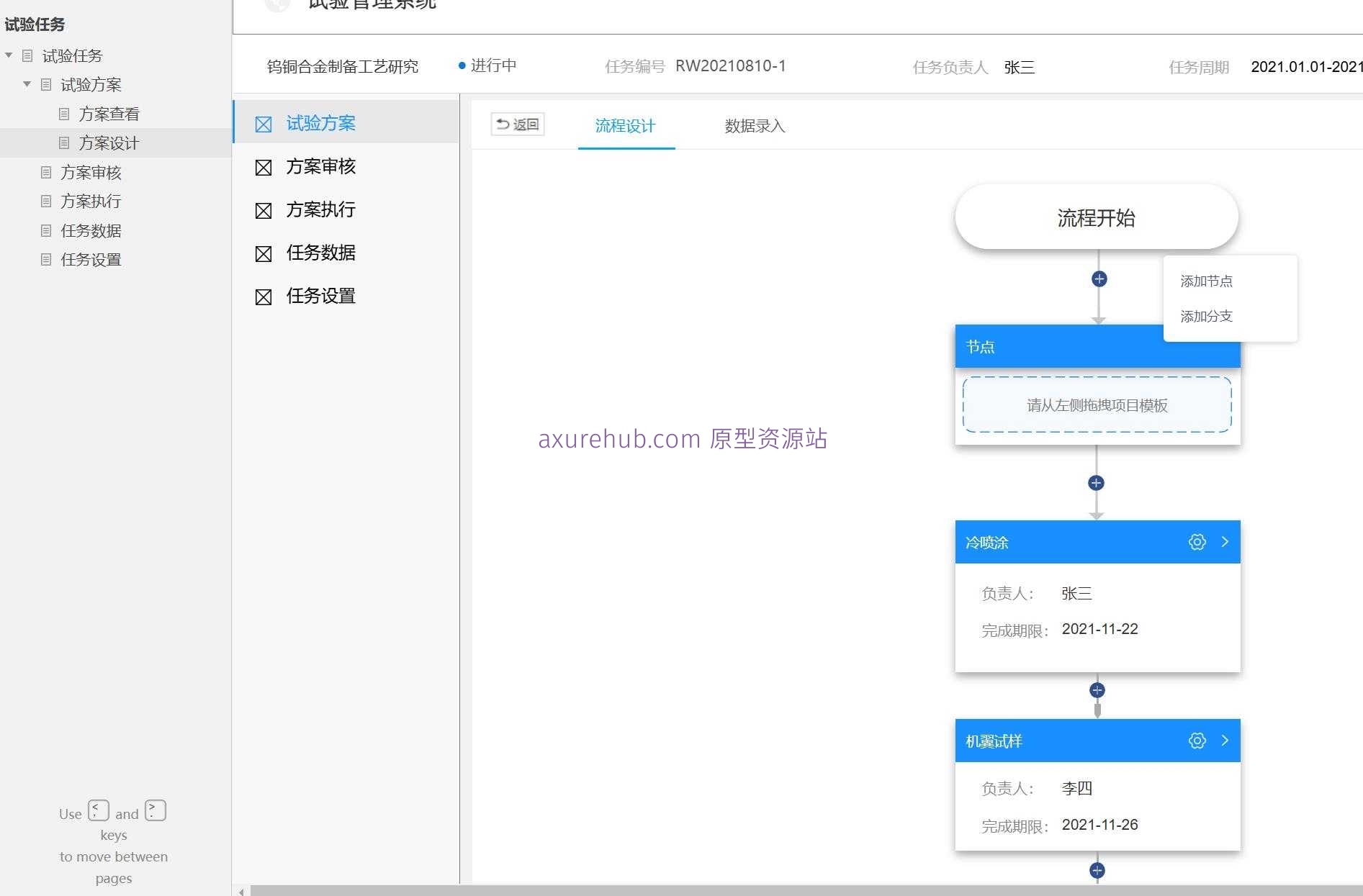This screenshot has height=896, width=1363.
Task: Expand the 冷喷涂 node chevron
Action: tap(1225, 541)
